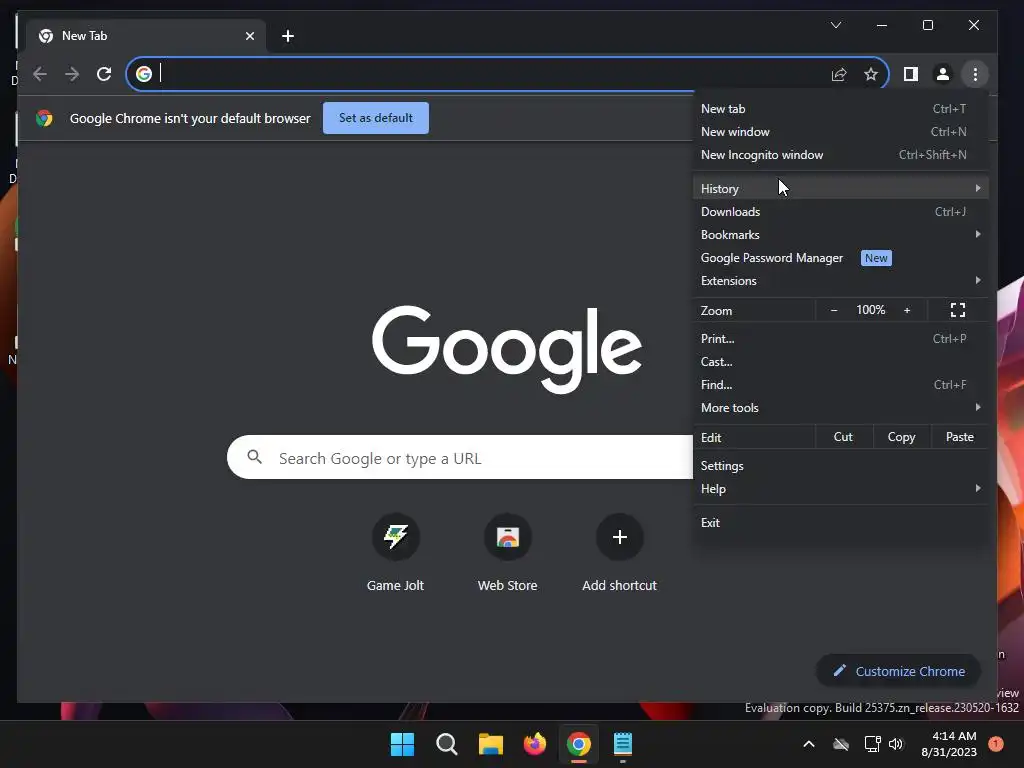Choose Find... from the menu
The height and width of the screenshot is (768, 1024).
841,385
